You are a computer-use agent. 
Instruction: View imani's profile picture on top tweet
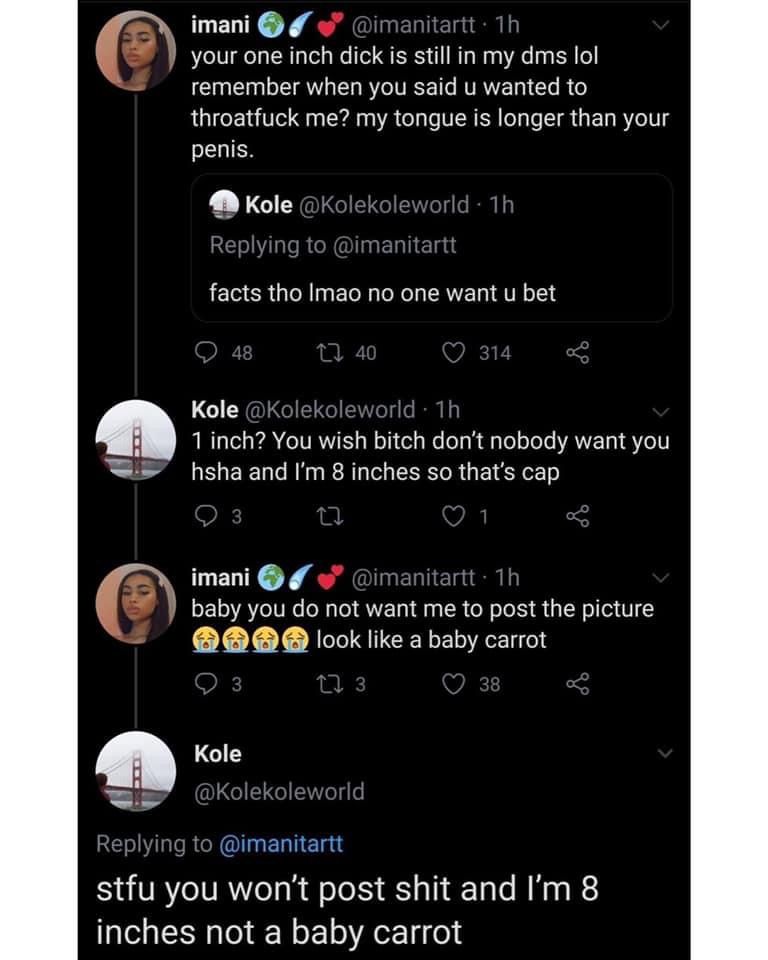pos(136,51)
